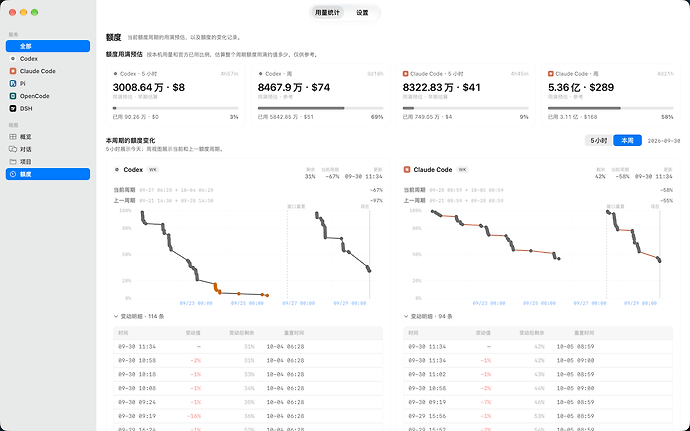Select the 09-30 10:08 row in the Codex table
The height and width of the screenshot is (431, 690).
point(248,388)
